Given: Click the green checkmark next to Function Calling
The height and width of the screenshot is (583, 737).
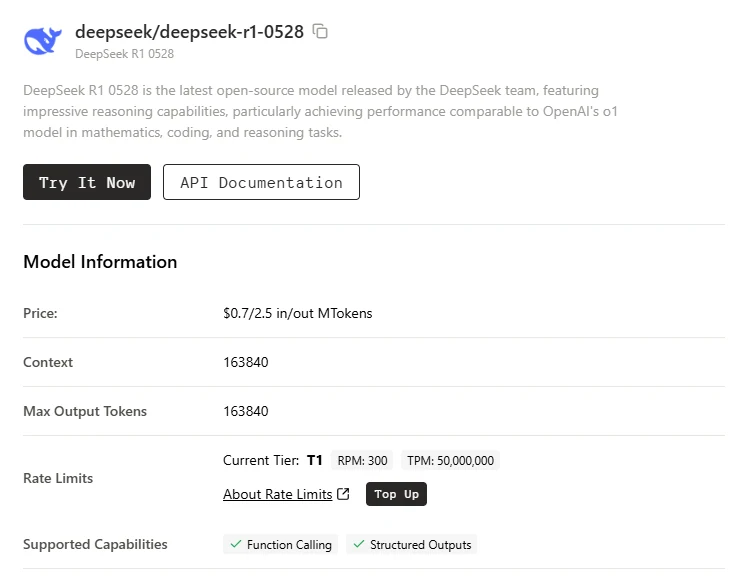Looking at the screenshot, I should (x=235, y=544).
